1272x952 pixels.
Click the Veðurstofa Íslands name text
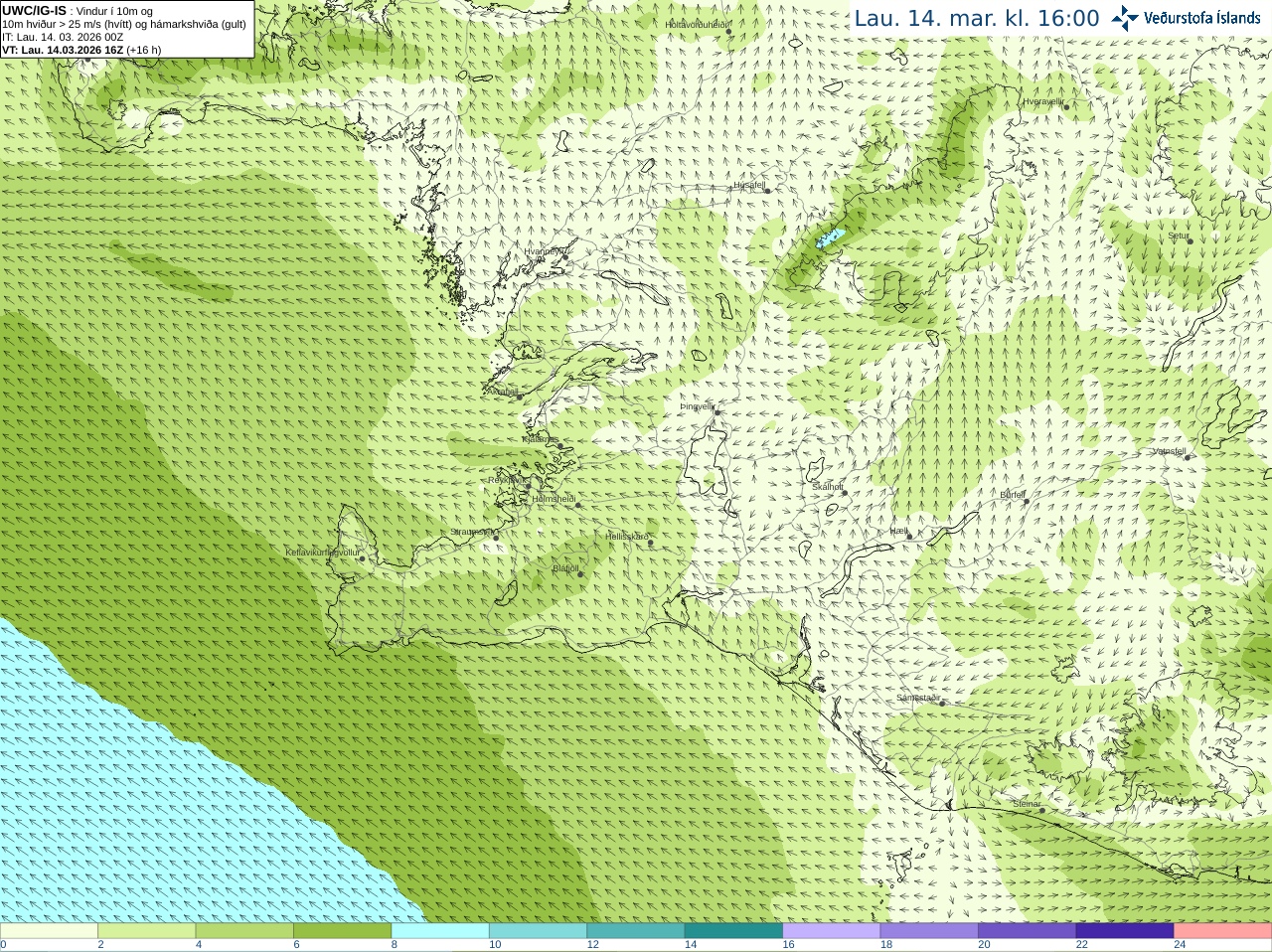point(1201,18)
